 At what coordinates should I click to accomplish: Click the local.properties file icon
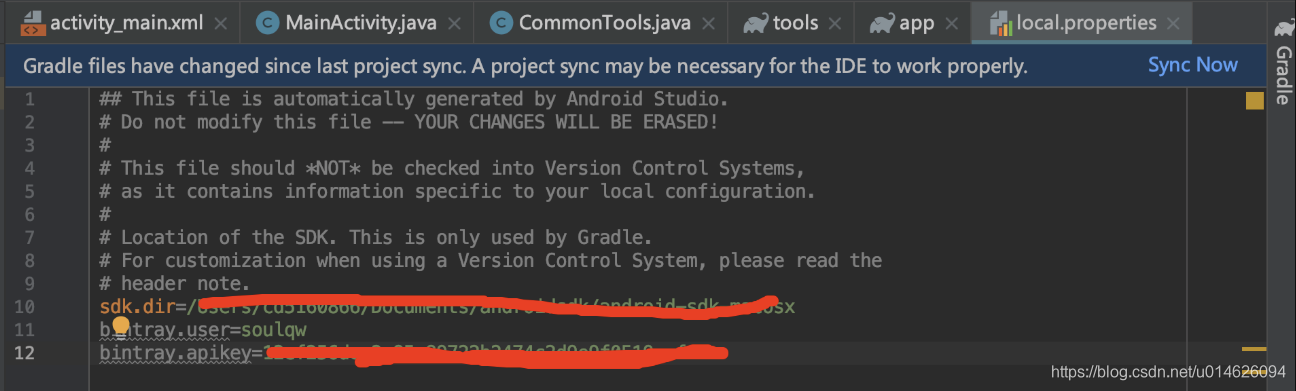point(999,23)
